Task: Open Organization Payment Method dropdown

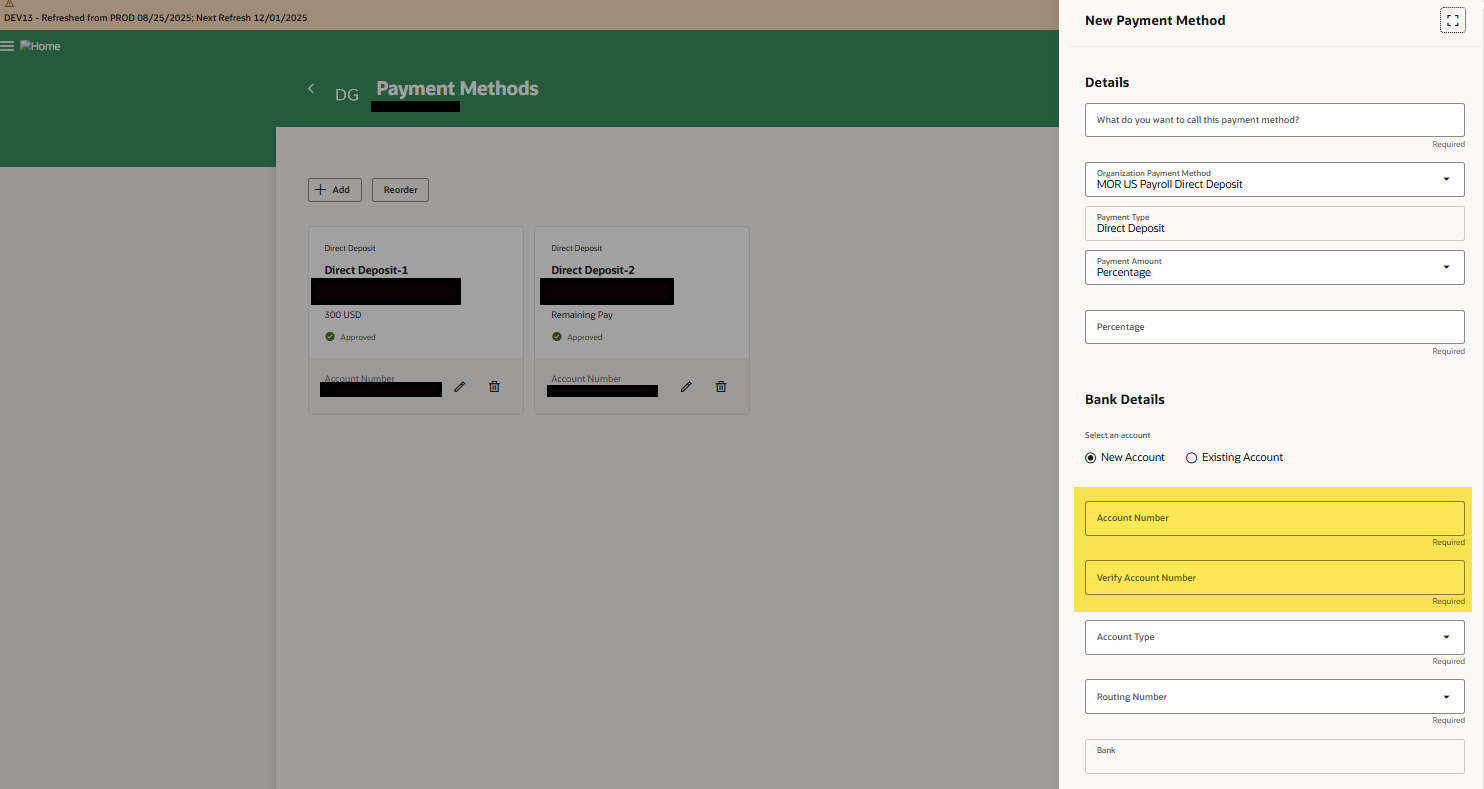Action: tap(1274, 179)
